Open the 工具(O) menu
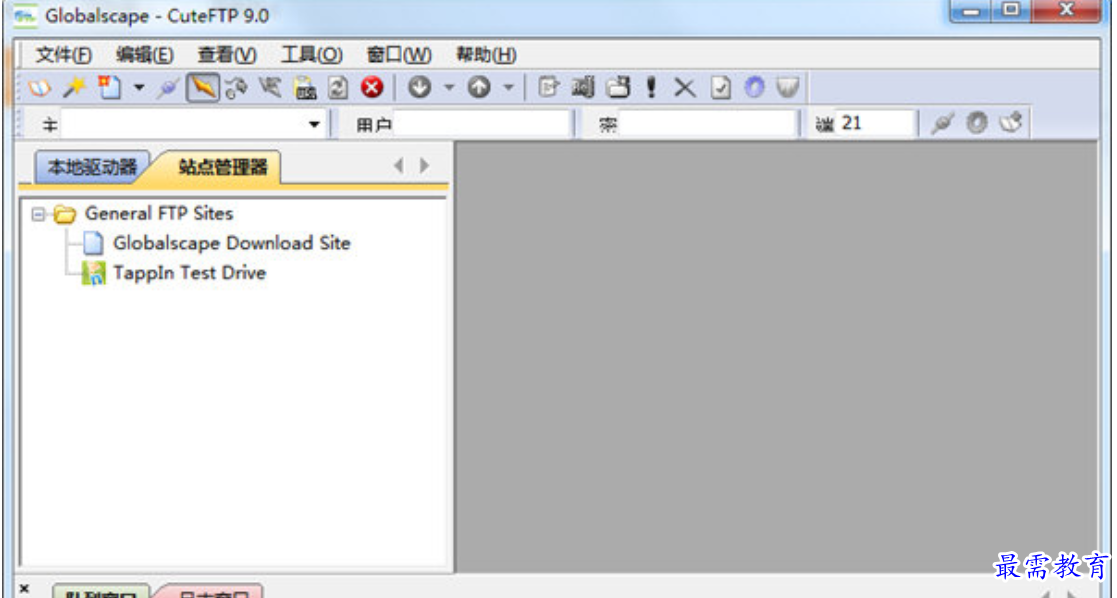 311,55
